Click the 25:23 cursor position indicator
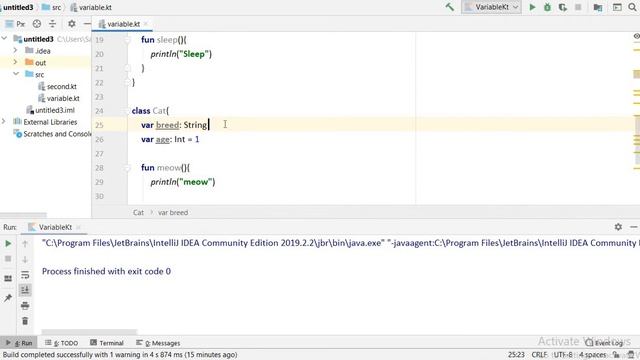The width and height of the screenshot is (640, 360). (x=516, y=355)
